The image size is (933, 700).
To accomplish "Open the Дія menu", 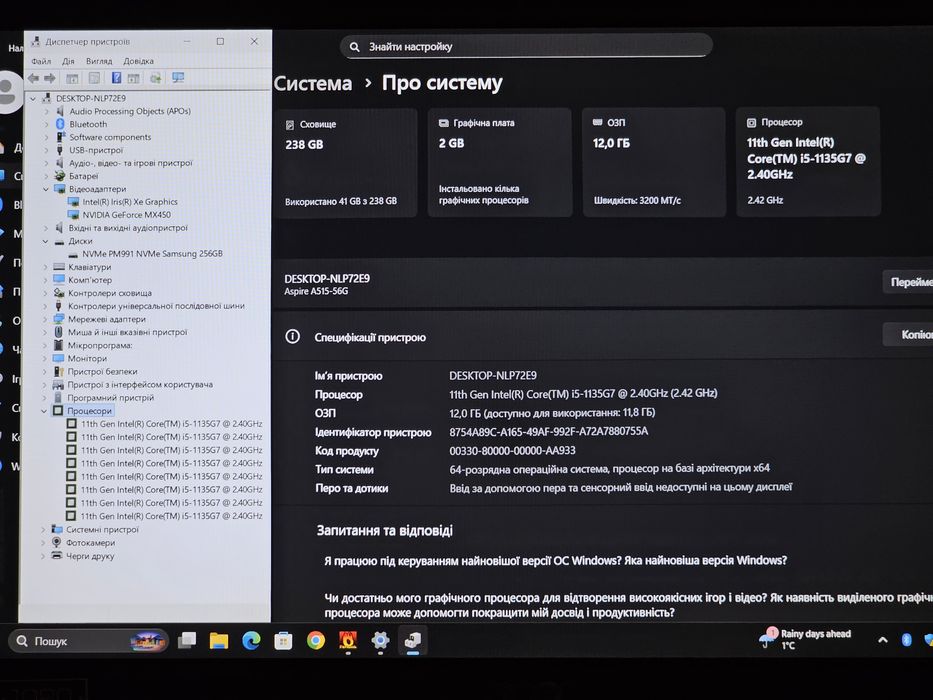I will click(68, 61).
